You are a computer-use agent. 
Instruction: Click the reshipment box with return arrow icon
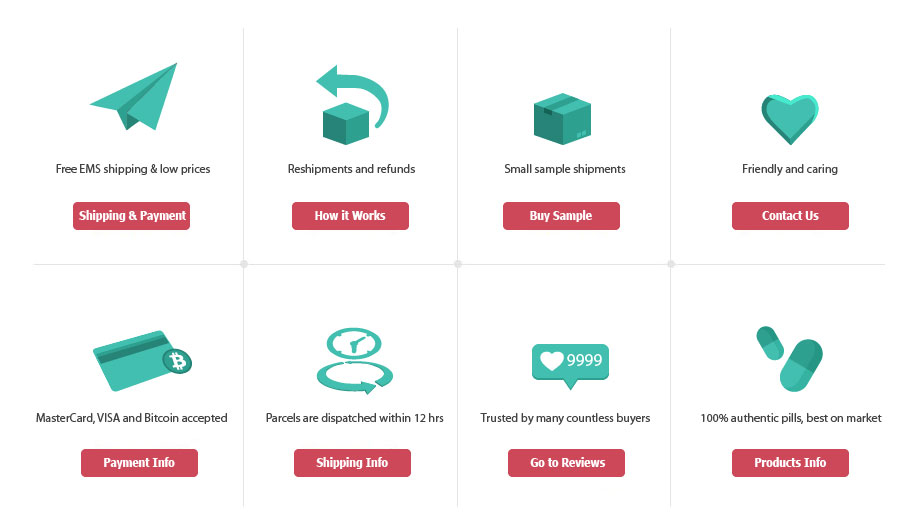[x=352, y=105]
